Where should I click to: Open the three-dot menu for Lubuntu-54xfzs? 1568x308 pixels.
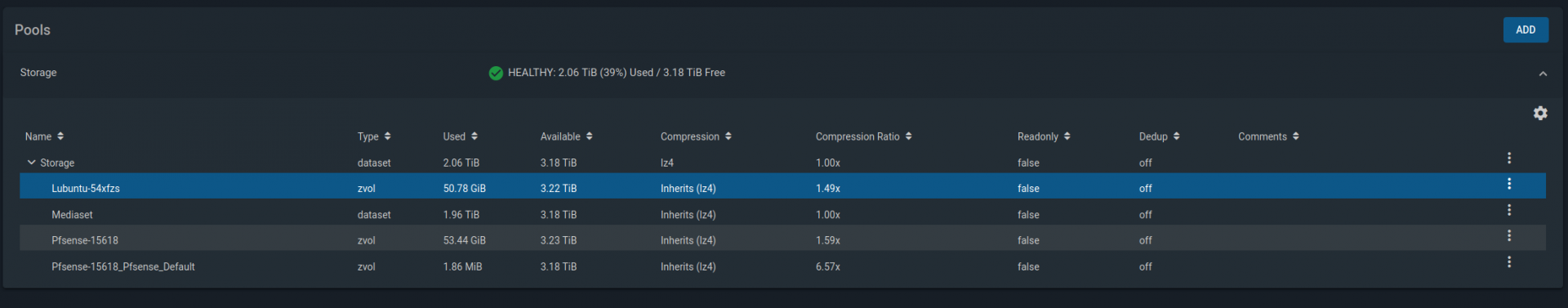pyautogui.click(x=1508, y=184)
